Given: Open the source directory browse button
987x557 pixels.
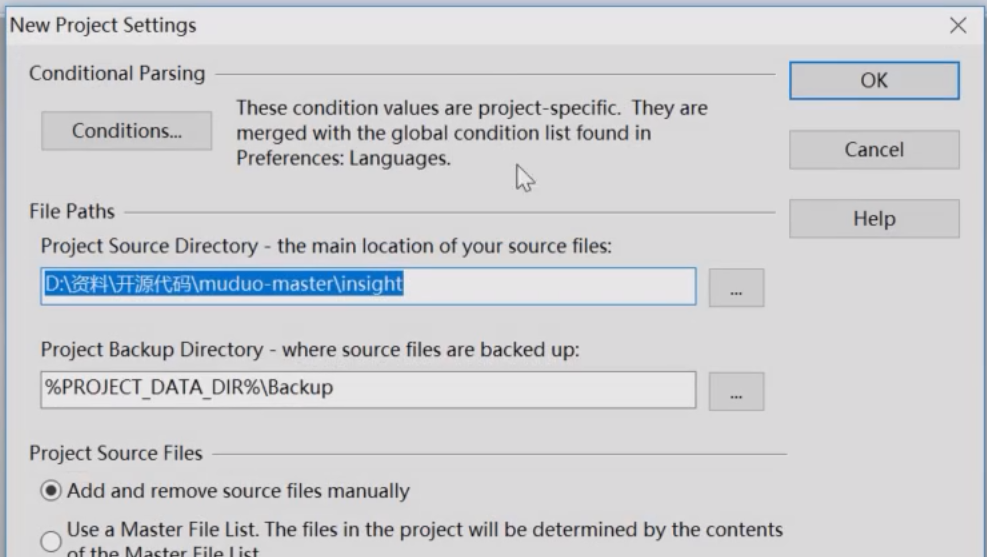Looking at the screenshot, I should [x=736, y=287].
